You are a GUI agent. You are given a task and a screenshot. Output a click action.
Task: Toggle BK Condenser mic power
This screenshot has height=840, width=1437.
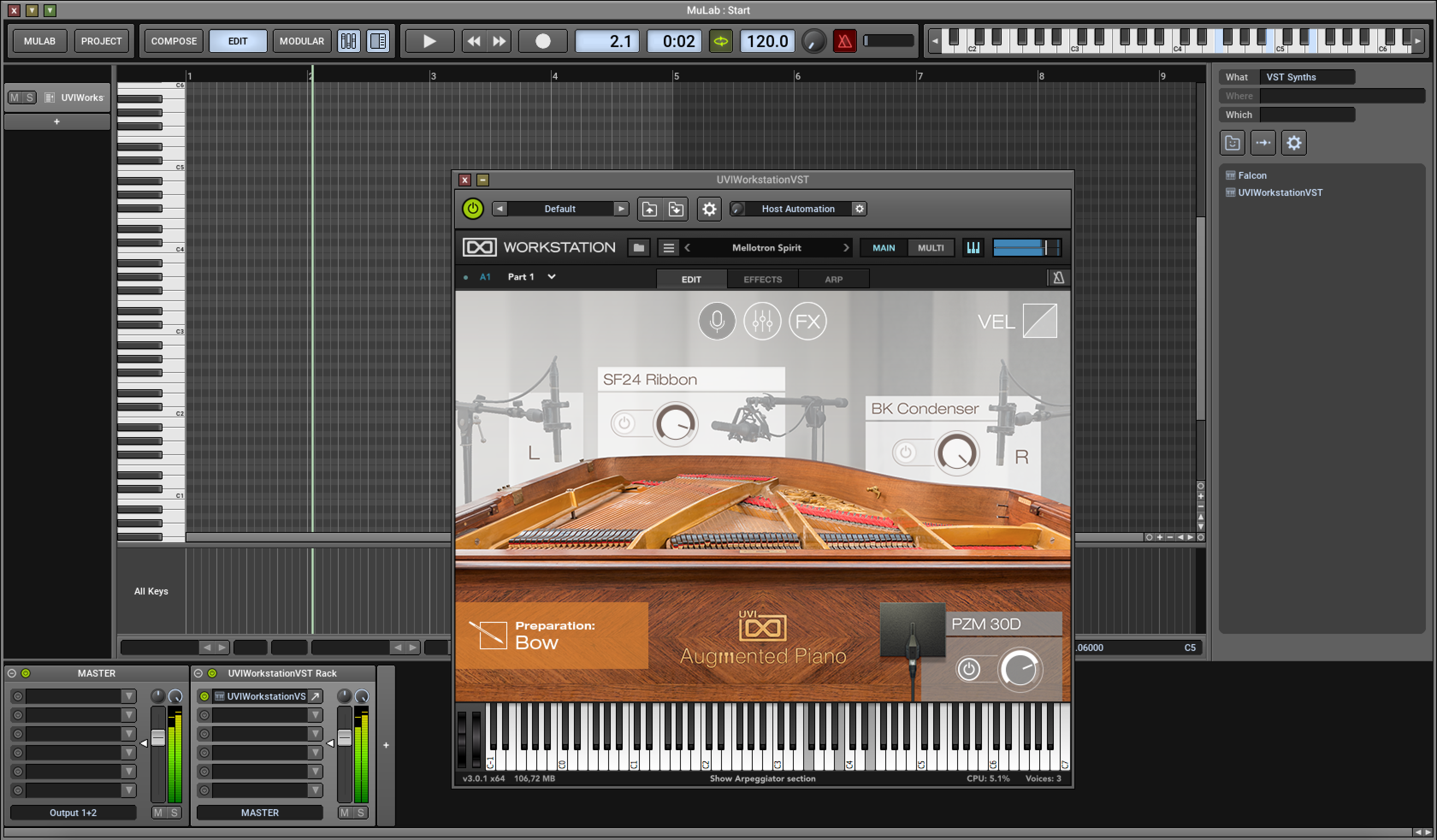[905, 453]
